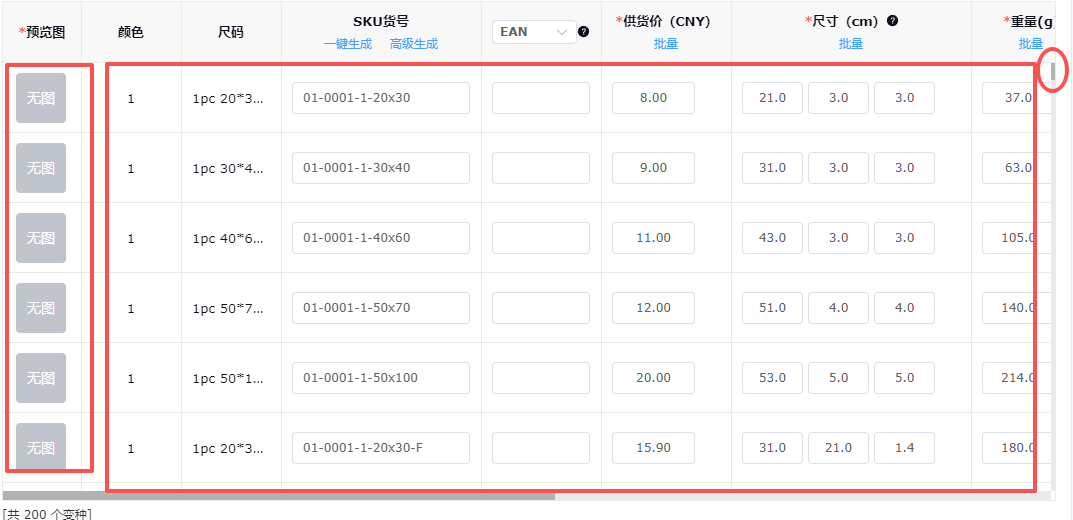Click SKU field containing 01-0001-1-20x30-F
1073x520 pixels.
point(381,447)
